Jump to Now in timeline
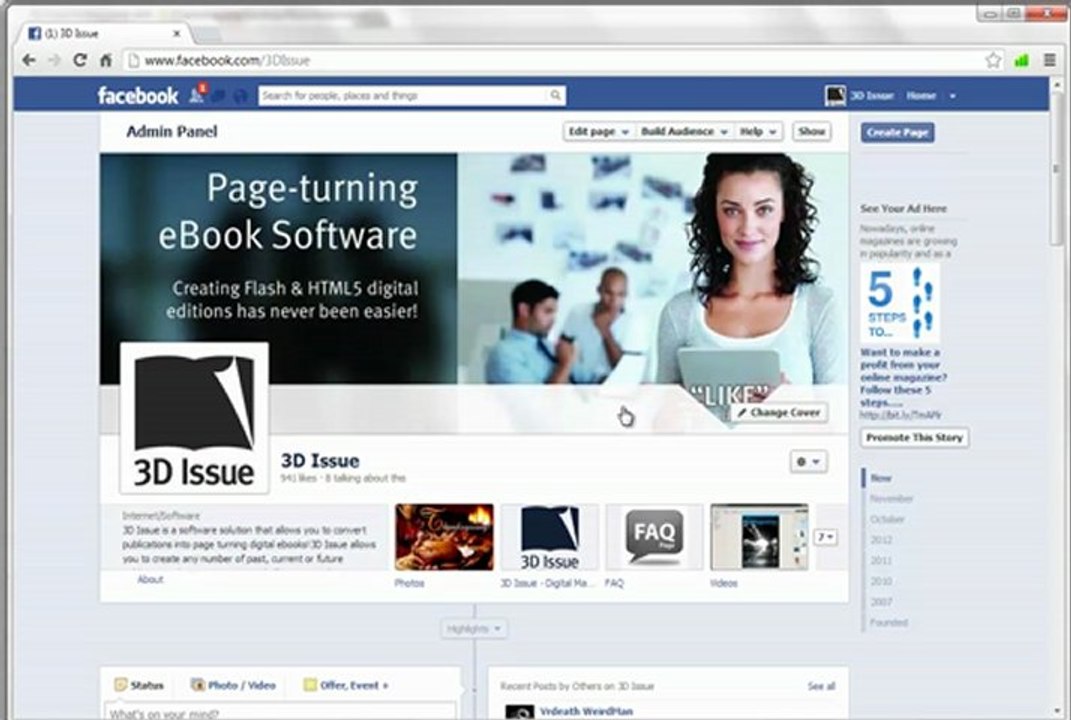The image size is (1071, 720). point(880,478)
